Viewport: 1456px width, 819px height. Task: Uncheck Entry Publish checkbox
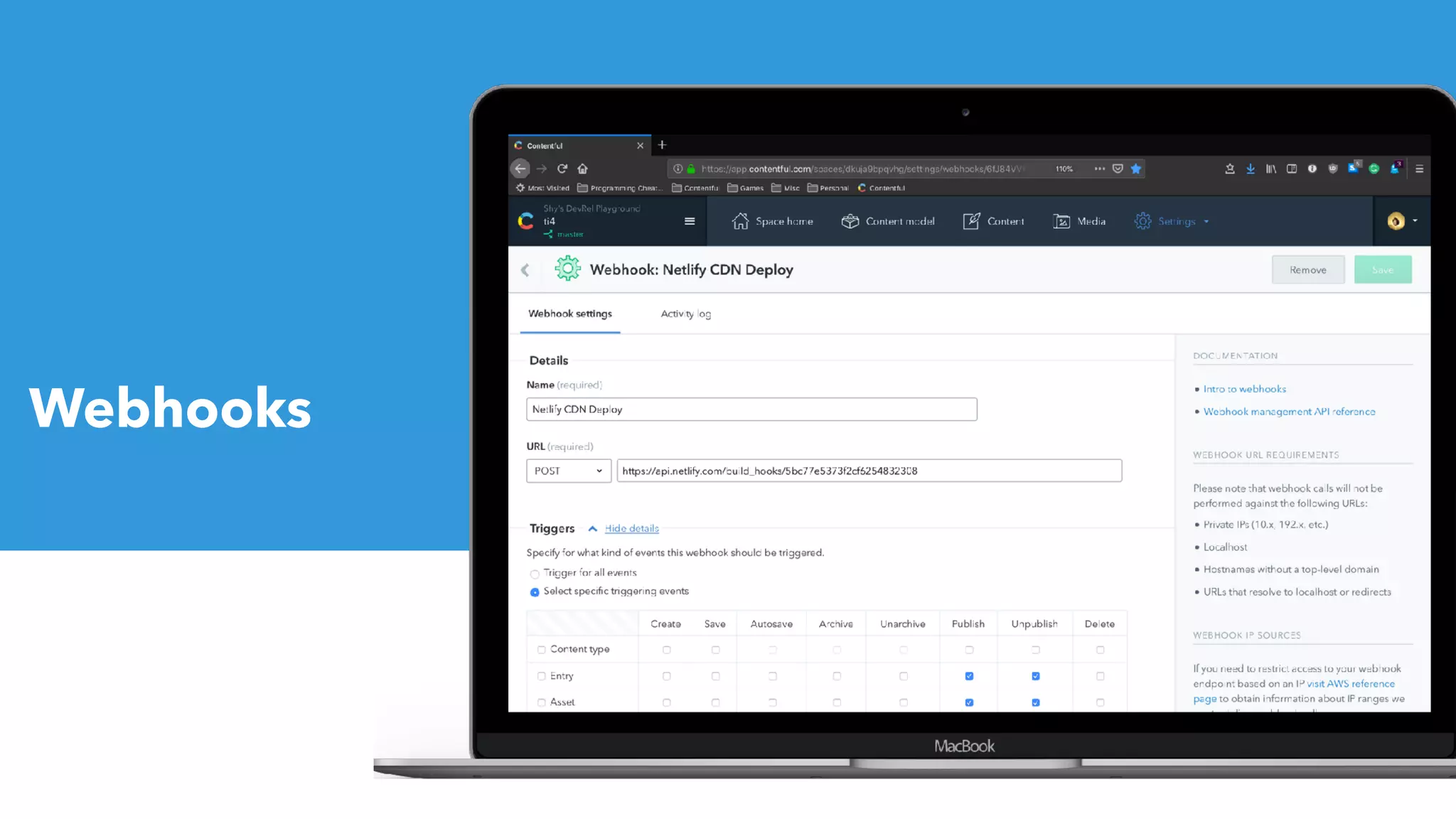click(x=969, y=676)
